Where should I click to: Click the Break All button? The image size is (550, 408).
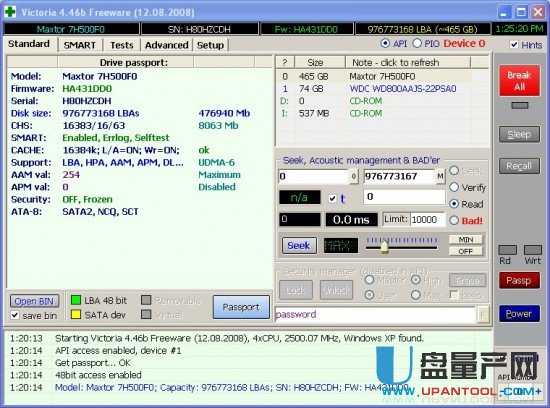pos(519,80)
